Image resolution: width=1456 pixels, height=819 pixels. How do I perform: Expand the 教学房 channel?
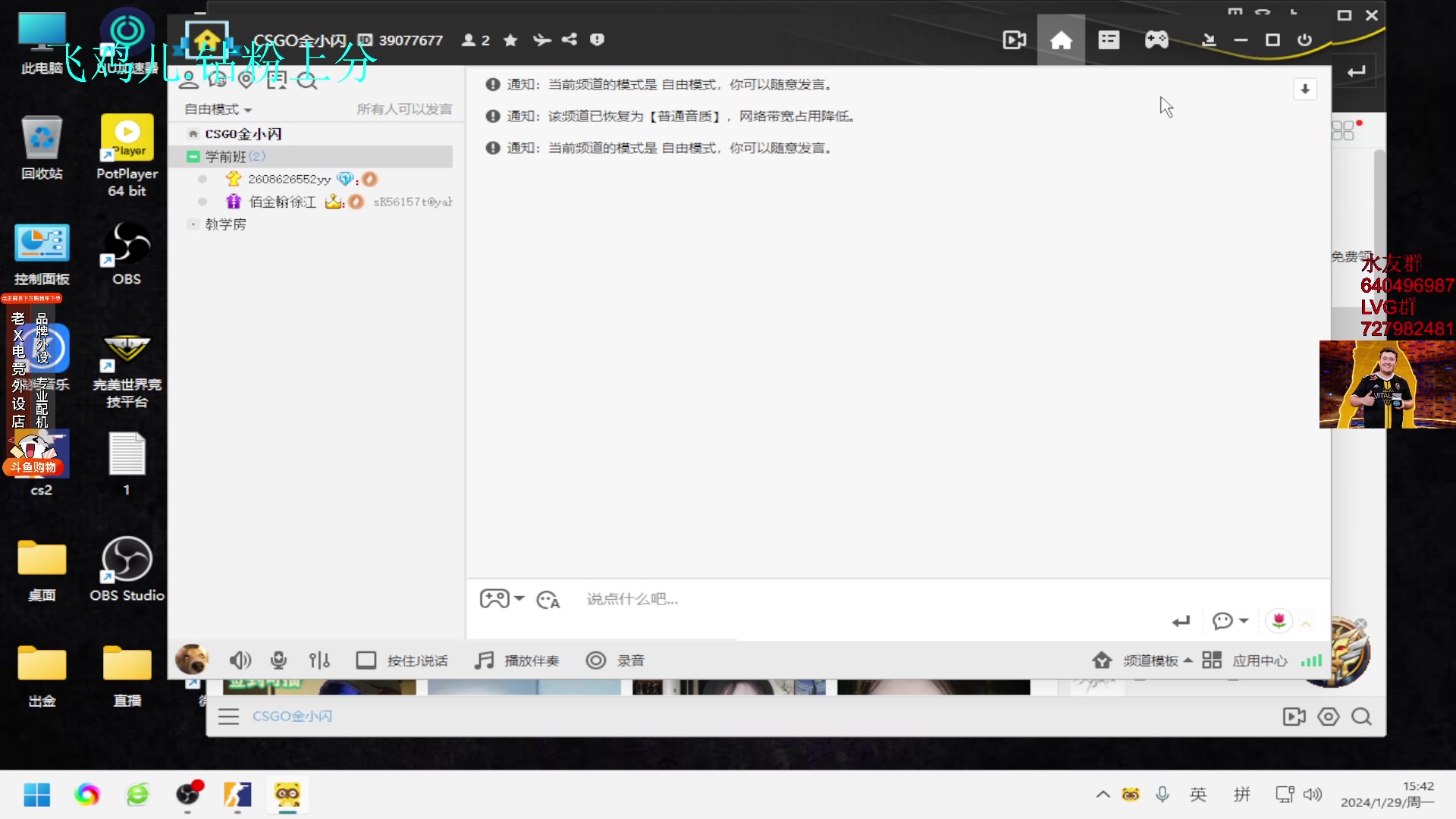(193, 224)
